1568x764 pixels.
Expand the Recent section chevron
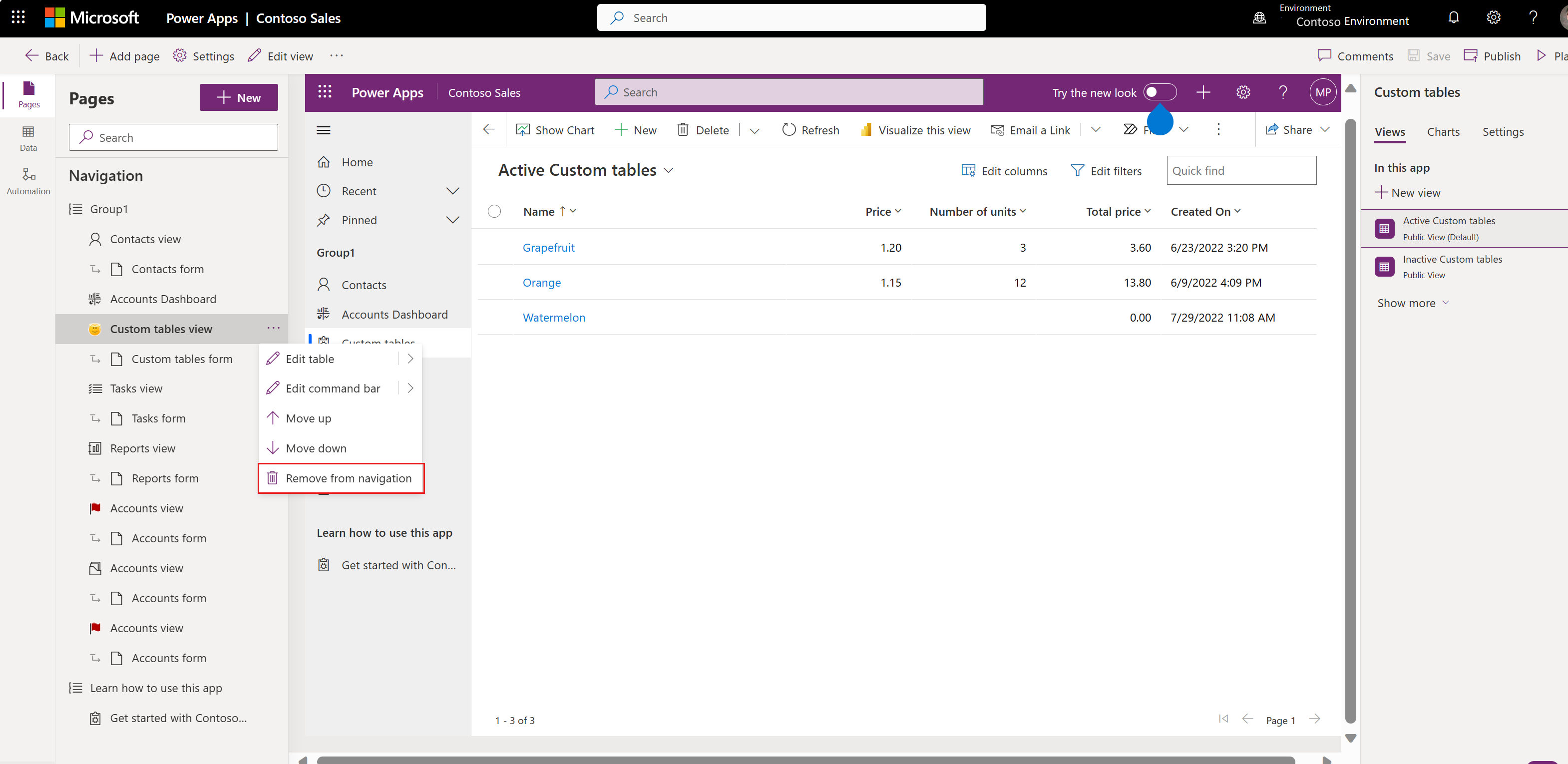click(452, 191)
